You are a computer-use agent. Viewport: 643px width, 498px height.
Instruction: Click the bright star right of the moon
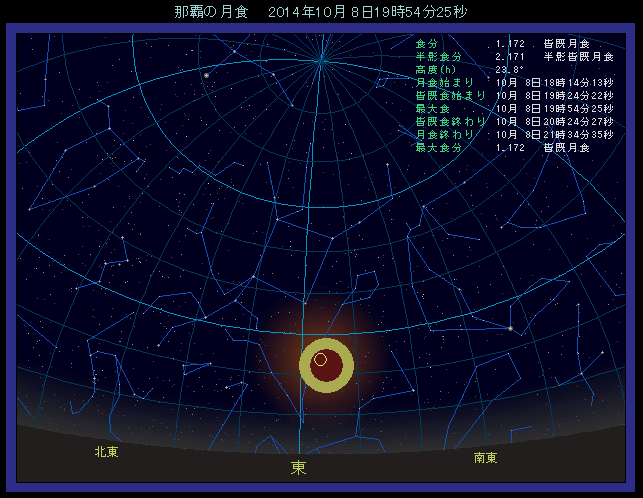(510, 328)
